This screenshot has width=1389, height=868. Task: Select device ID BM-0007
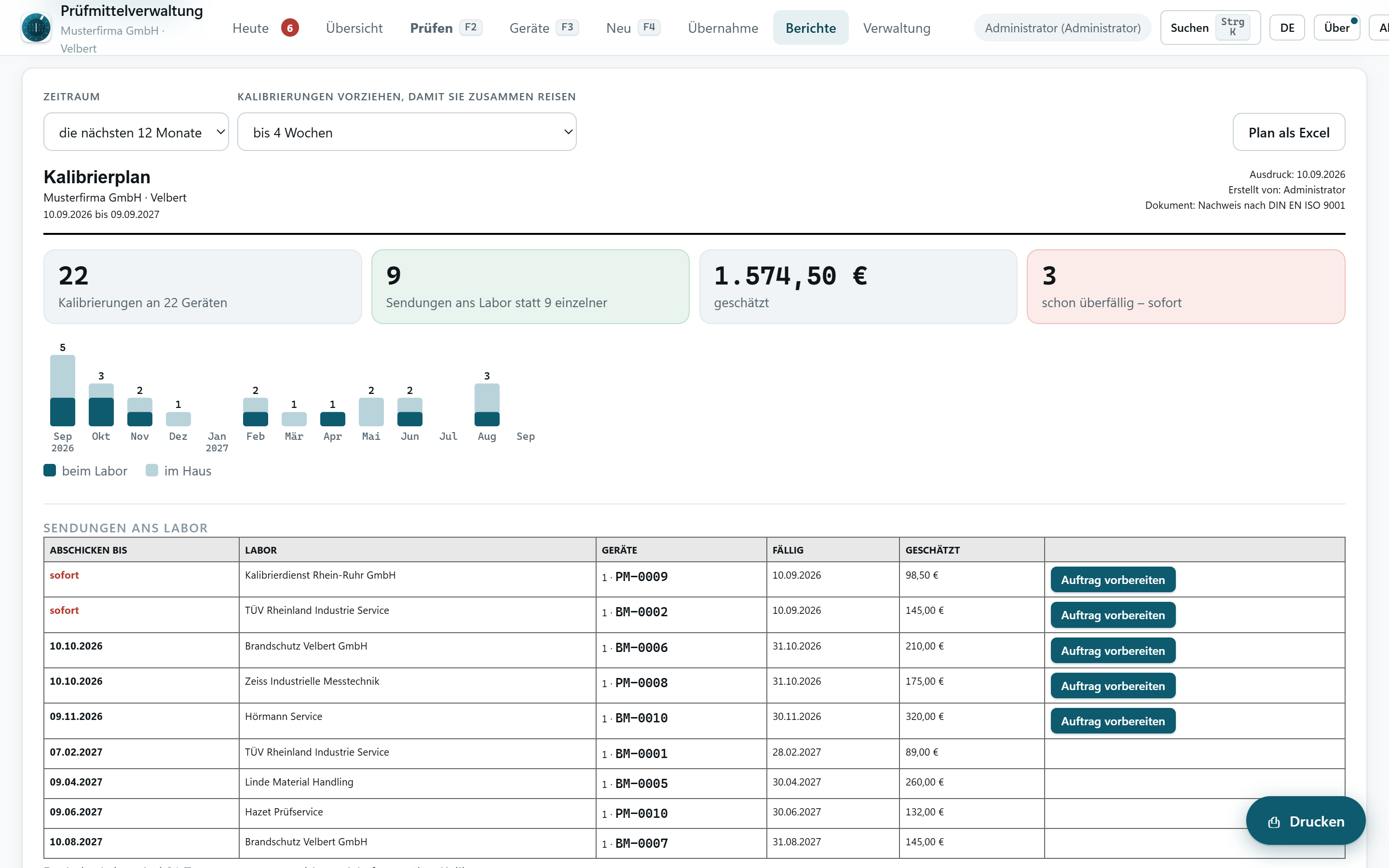tap(641, 843)
